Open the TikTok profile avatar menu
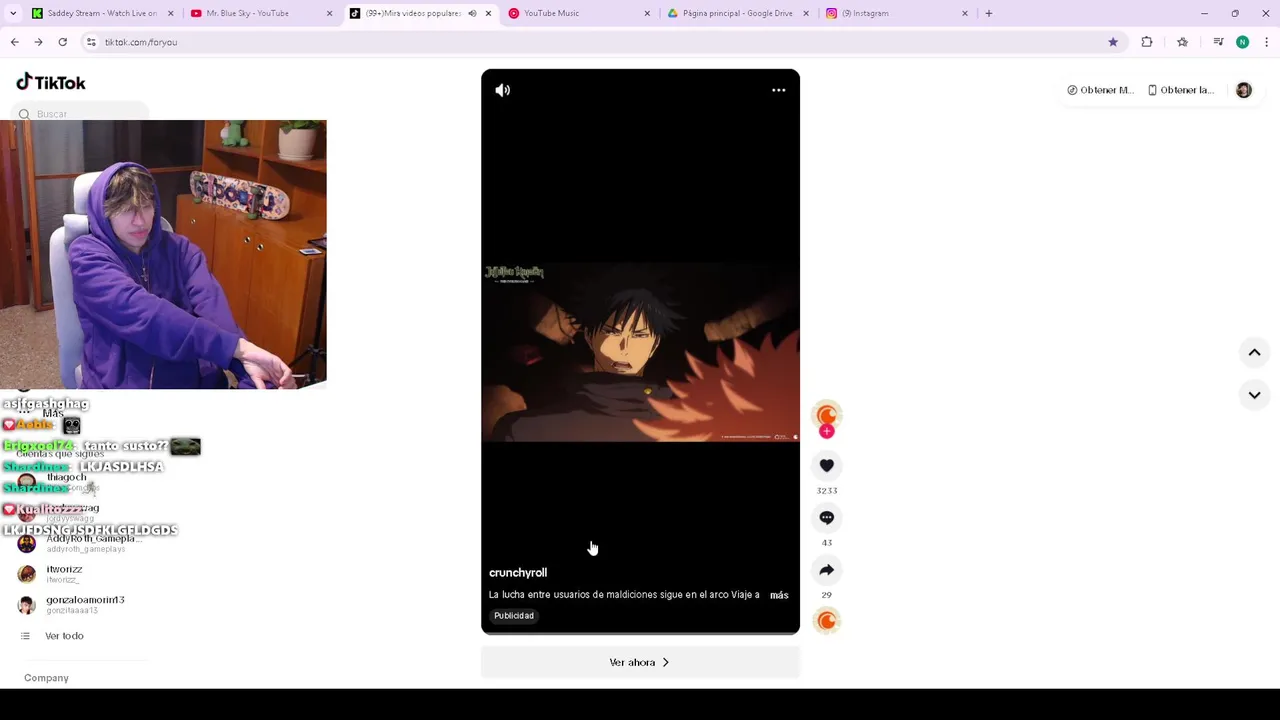 (1244, 90)
